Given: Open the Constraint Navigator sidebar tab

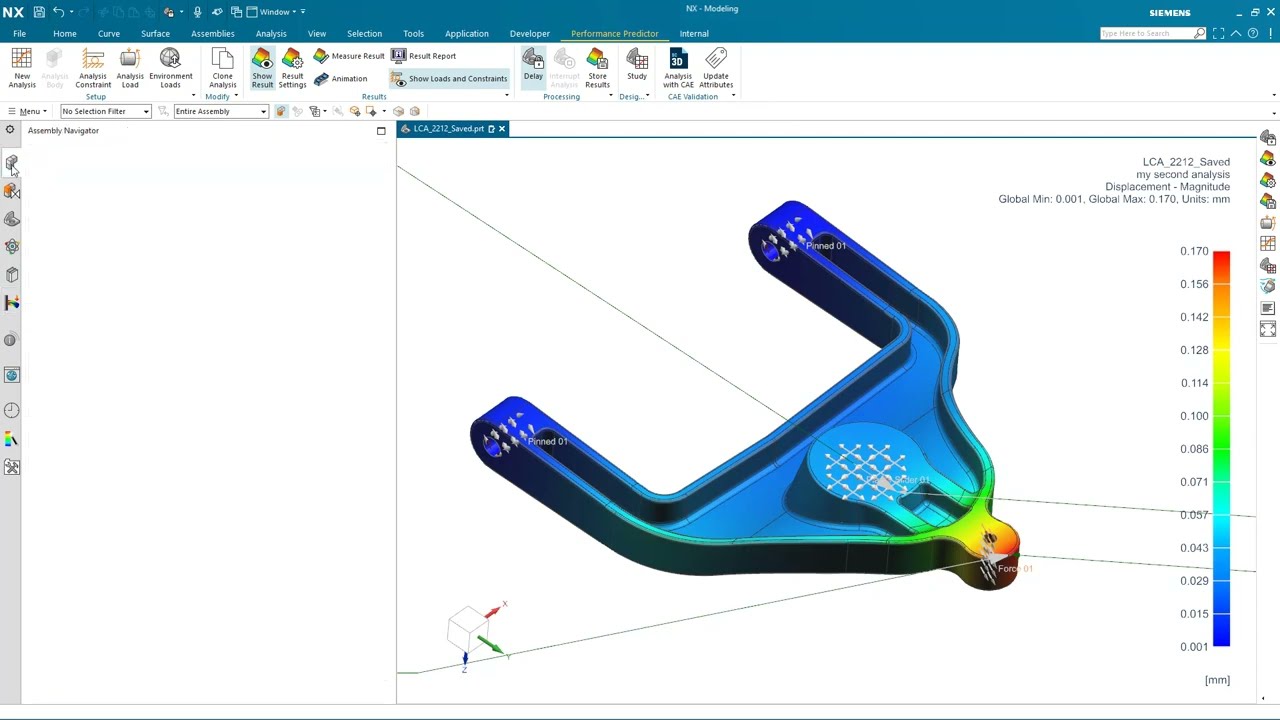Looking at the screenshot, I should tap(11, 191).
